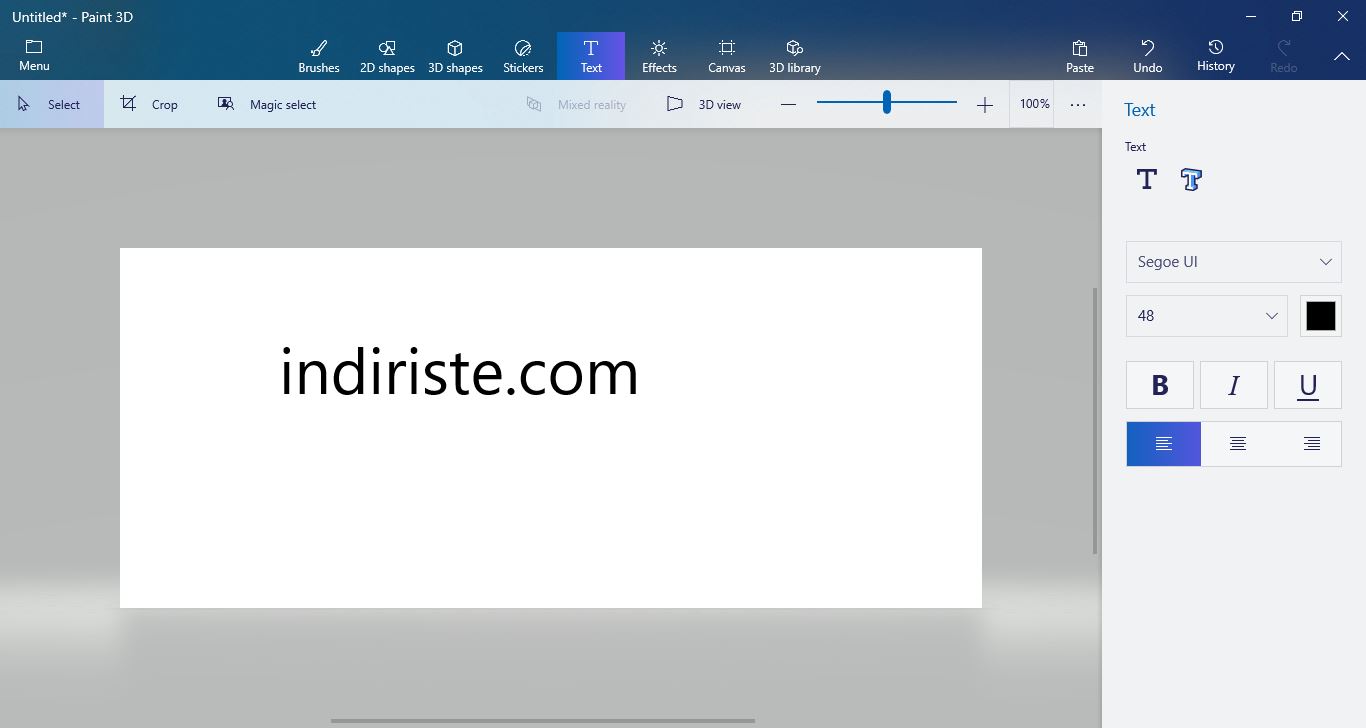Set text alignment to left
This screenshot has width=1366, height=728.
1164,444
